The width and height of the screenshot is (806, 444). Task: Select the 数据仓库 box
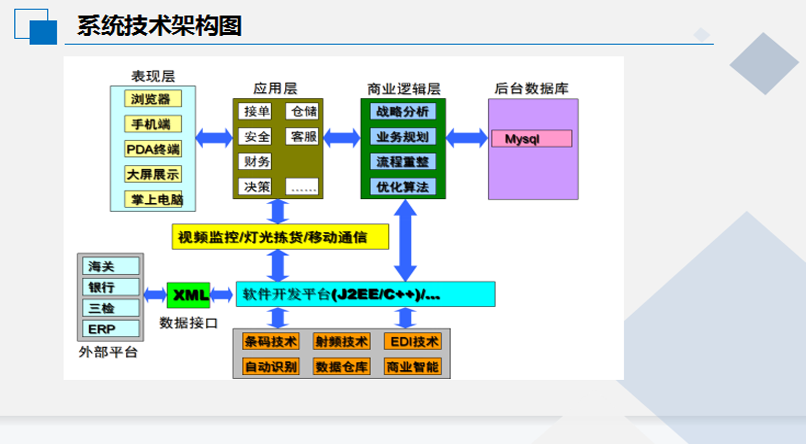pos(341,367)
